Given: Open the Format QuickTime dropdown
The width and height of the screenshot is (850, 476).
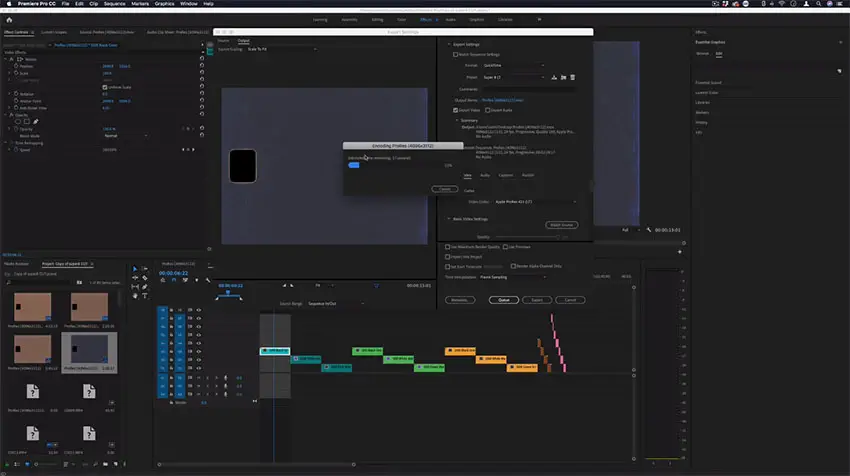Looking at the screenshot, I should [x=513, y=66].
